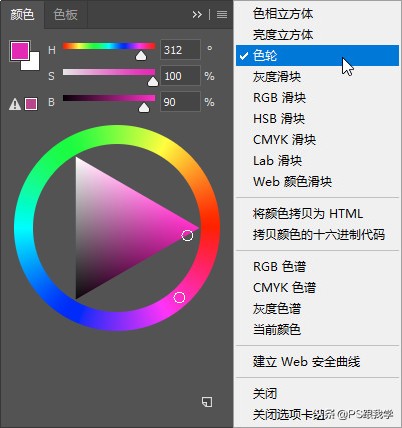The image size is (402, 428).
Task: Collapse panels with the double-arrow icon
Action: 197,15
